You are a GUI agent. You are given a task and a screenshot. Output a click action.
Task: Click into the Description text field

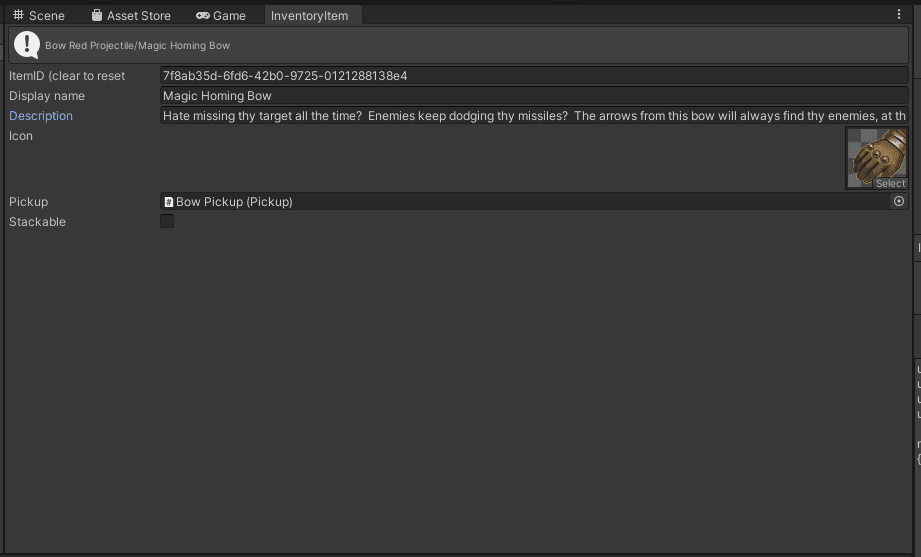pos(533,116)
